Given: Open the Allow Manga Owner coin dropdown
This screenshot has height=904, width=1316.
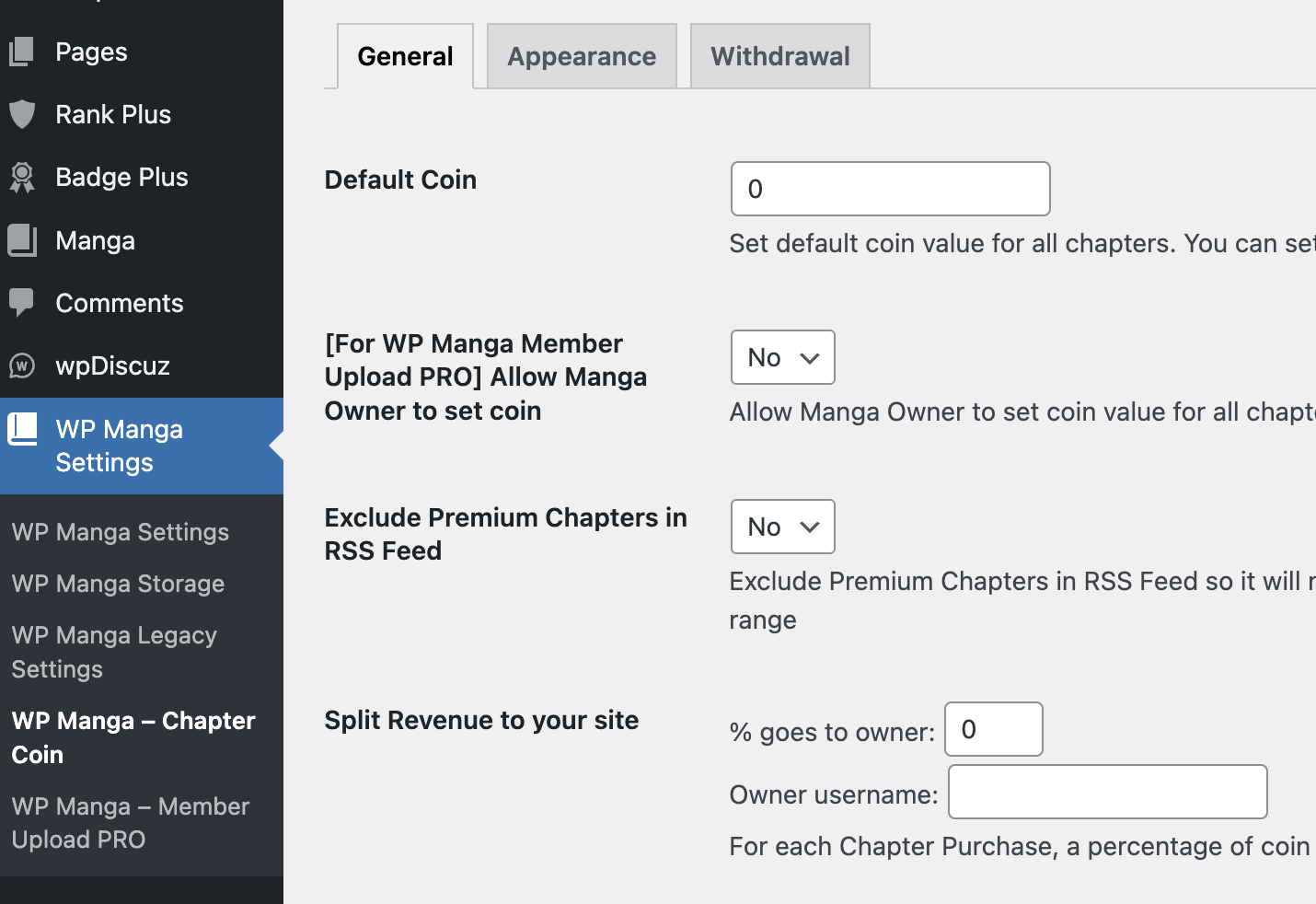Looking at the screenshot, I should click(x=782, y=357).
